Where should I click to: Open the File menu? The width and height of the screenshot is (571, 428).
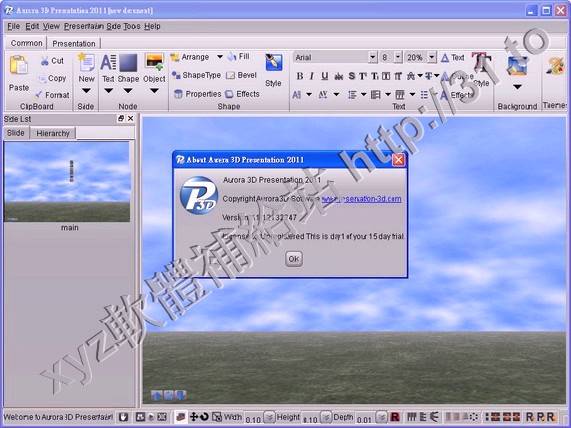tap(13, 26)
